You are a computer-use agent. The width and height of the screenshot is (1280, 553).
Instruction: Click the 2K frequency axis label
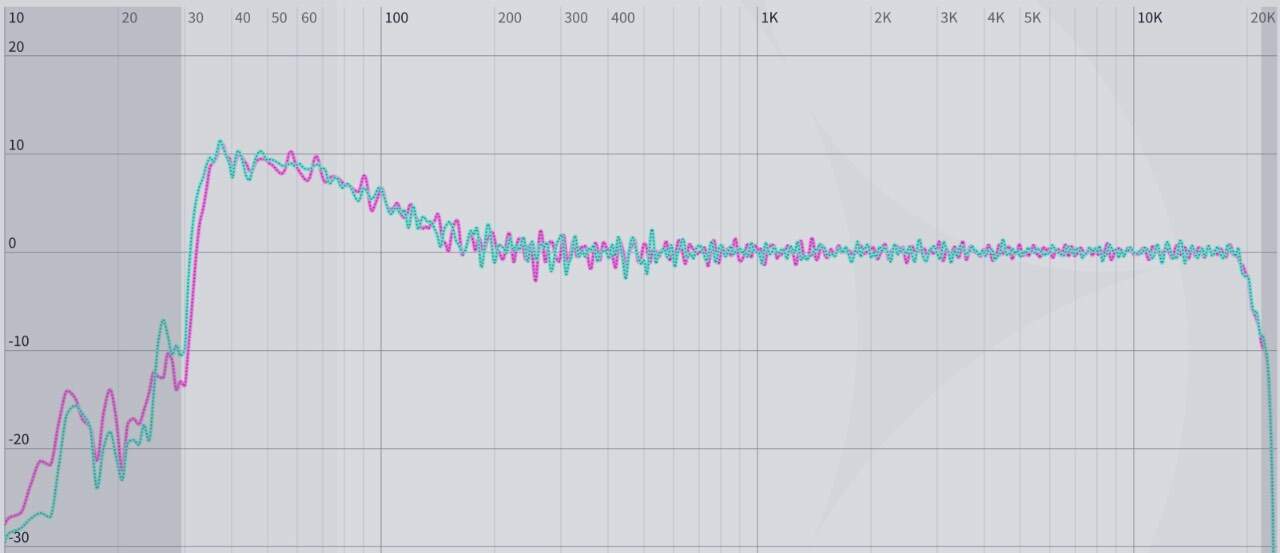(x=882, y=18)
